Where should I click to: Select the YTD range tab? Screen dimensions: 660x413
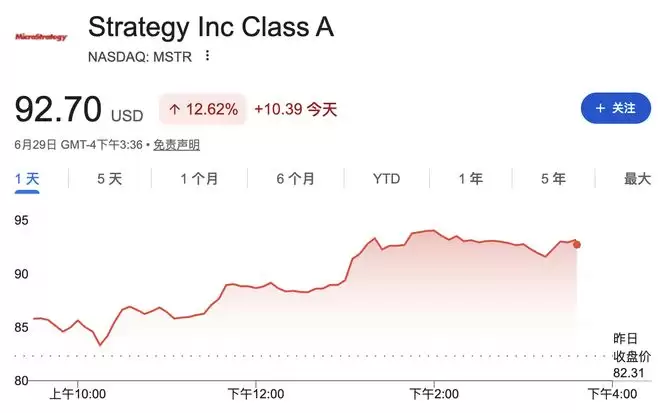click(x=386, y=179)
